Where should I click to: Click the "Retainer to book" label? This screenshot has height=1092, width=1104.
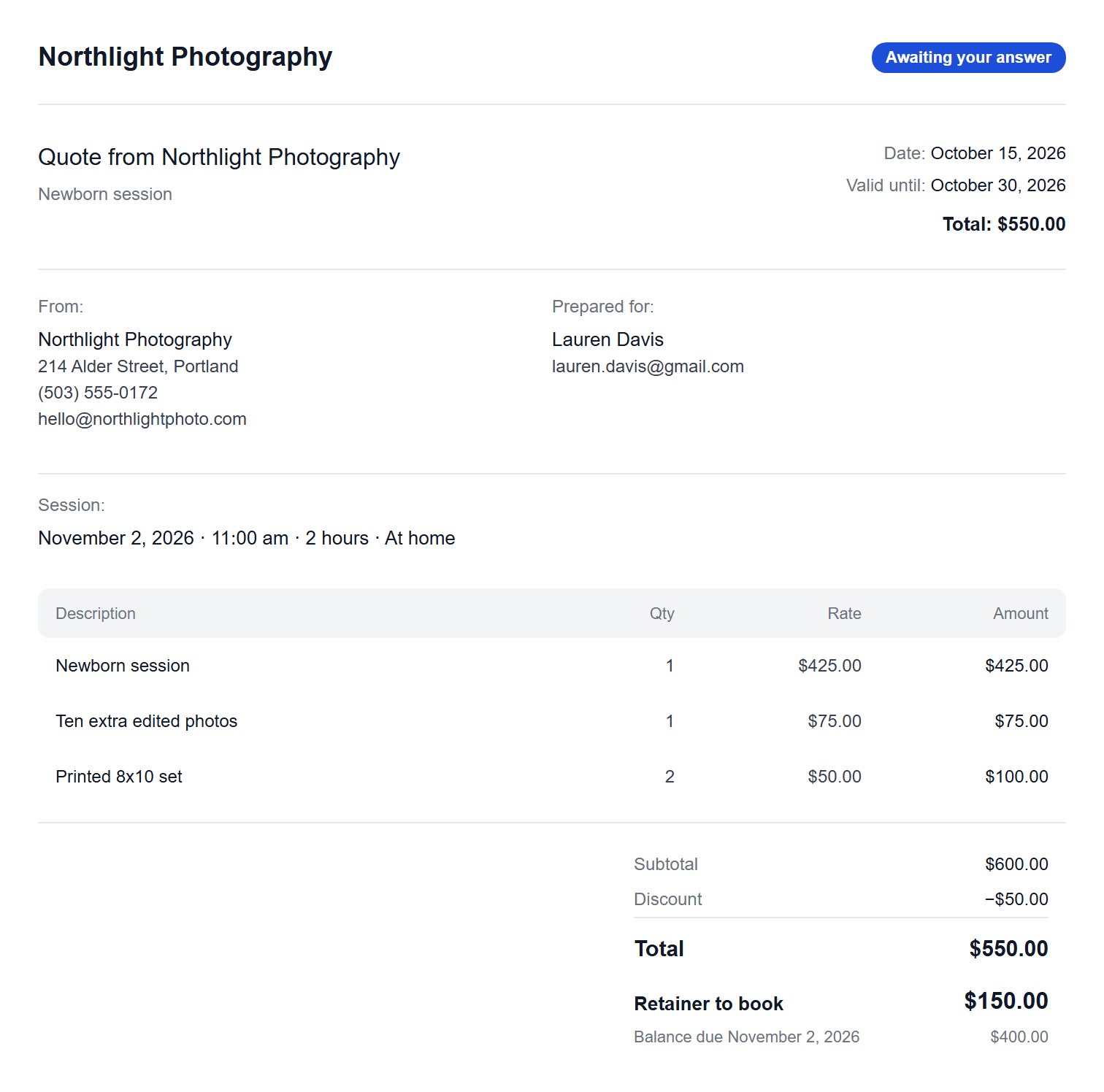(x=708, y=1004)
